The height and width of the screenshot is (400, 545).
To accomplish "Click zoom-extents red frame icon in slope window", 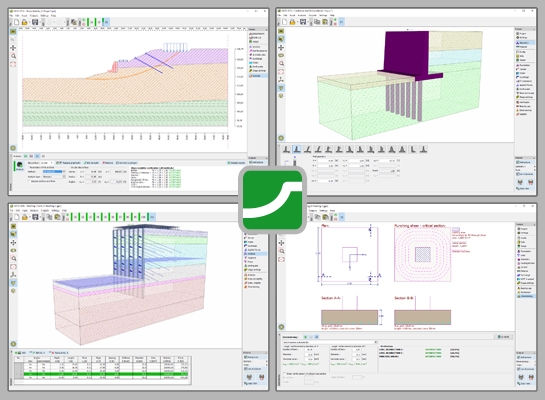I will (x=13, y=64).
